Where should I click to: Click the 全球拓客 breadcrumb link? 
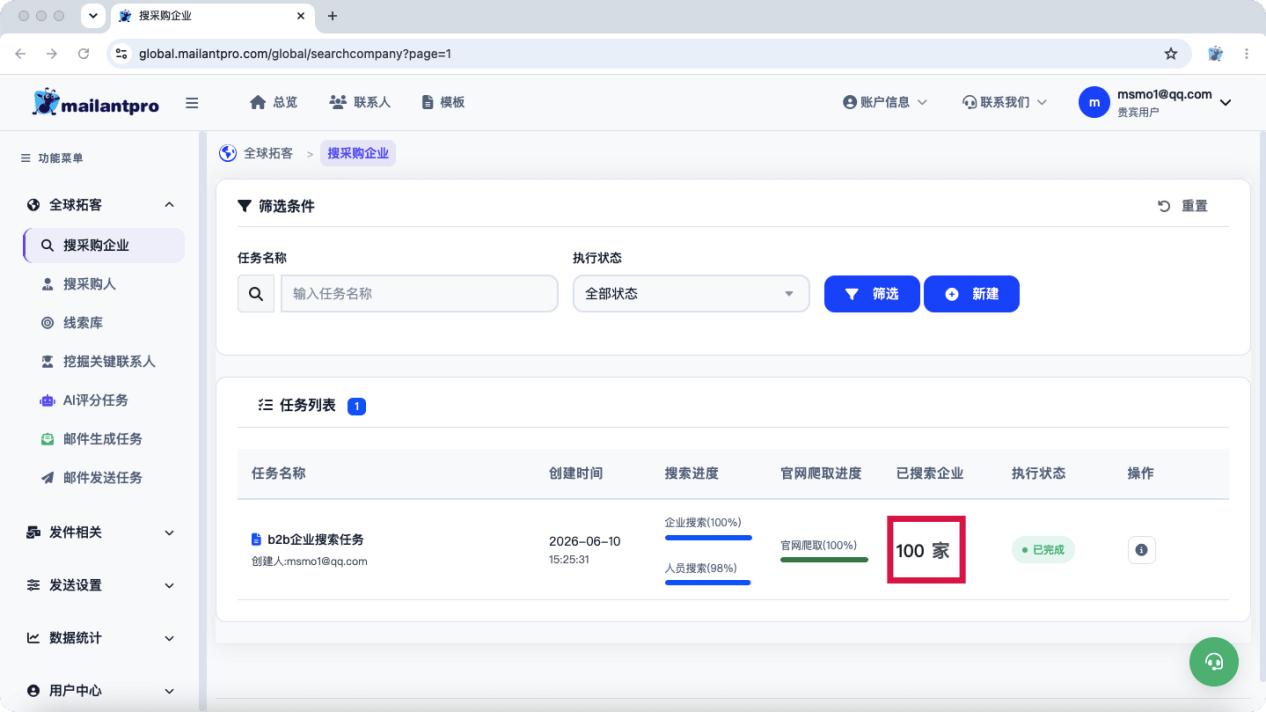pos(268,153)
